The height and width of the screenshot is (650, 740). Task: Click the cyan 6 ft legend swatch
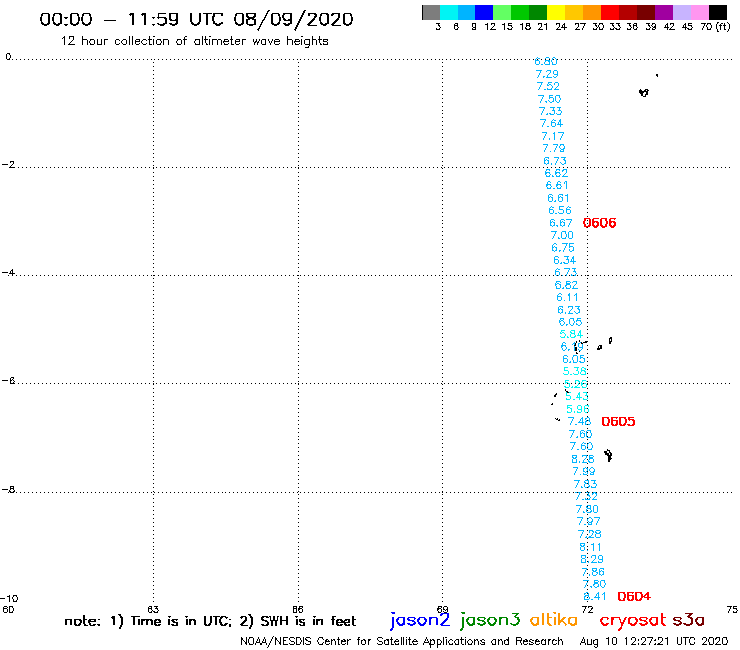(449, 12)
